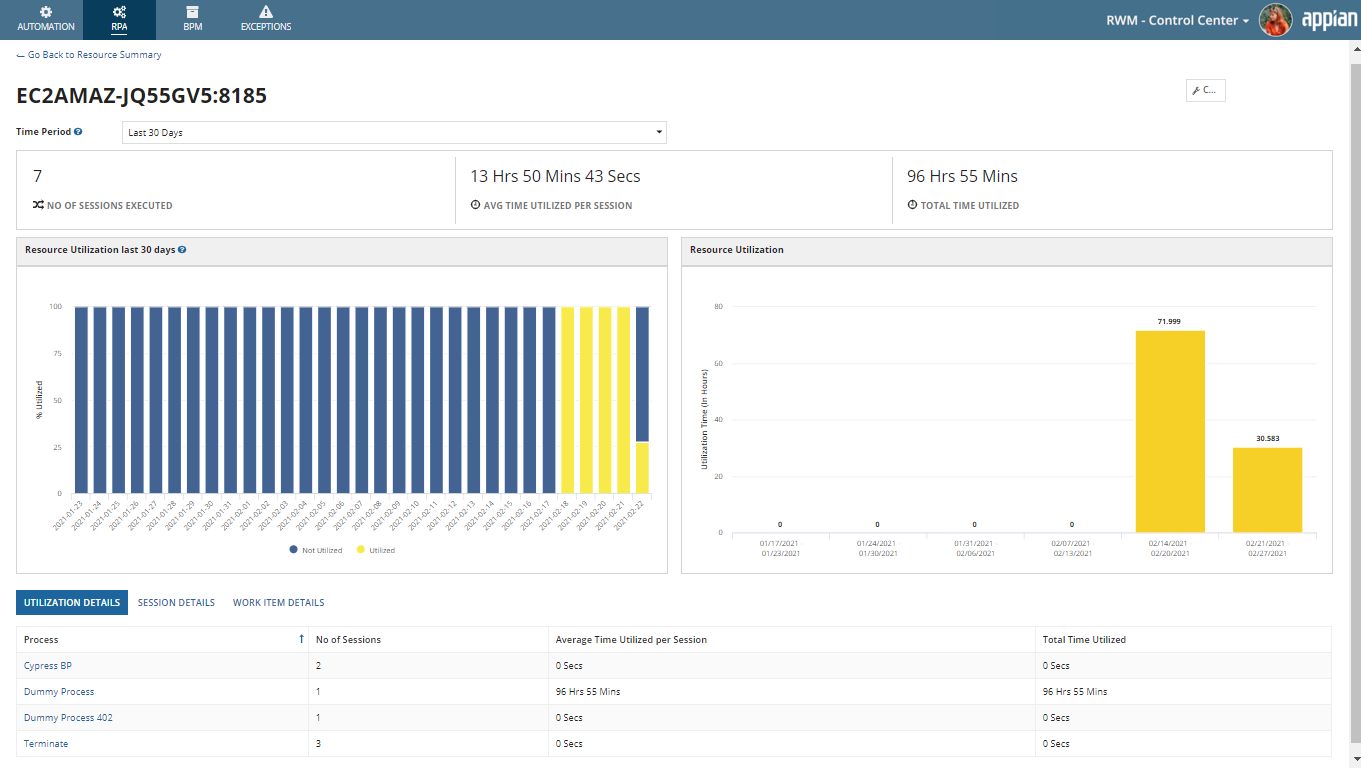Click the blue segment of 2021-02-22 bar
Screen dimensions: 1361x768
pyautogui.click(x=642, y=374)
